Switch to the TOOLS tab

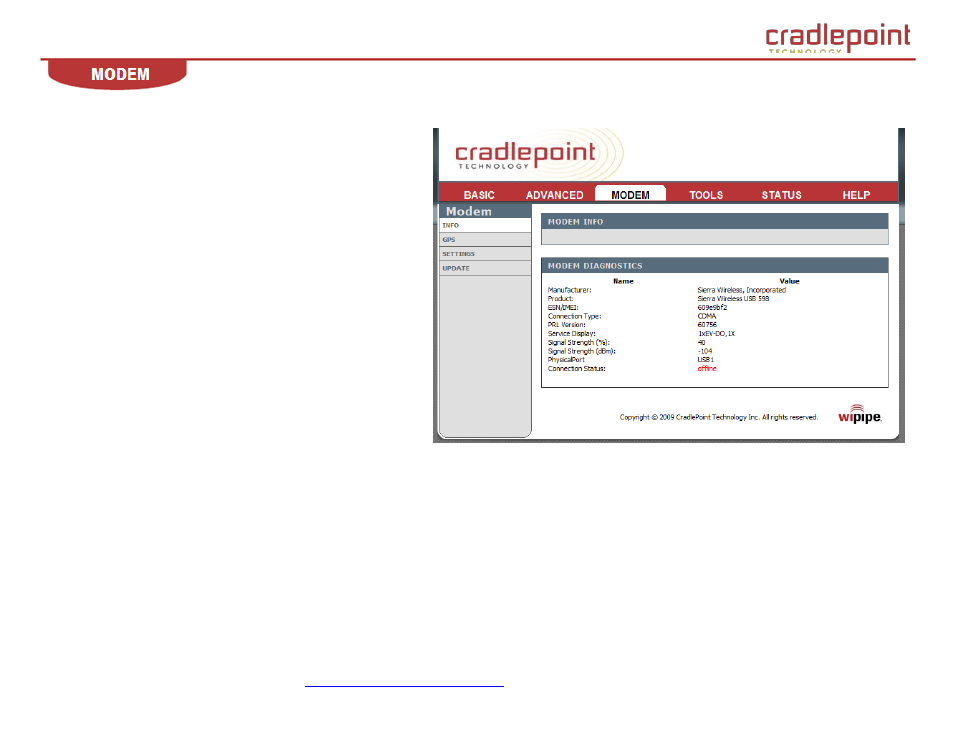click(706, 195)
